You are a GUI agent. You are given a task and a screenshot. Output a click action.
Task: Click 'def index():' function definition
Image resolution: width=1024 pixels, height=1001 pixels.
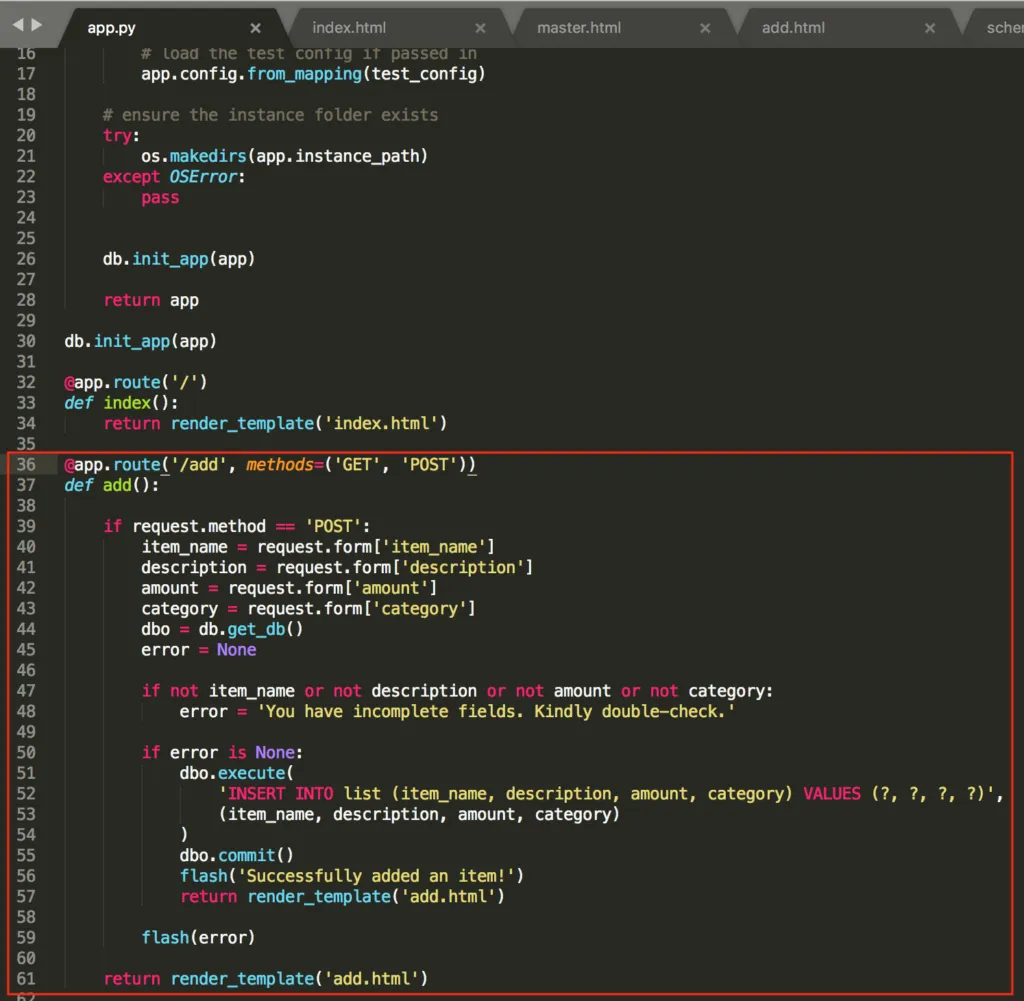(x=121, y=403)
